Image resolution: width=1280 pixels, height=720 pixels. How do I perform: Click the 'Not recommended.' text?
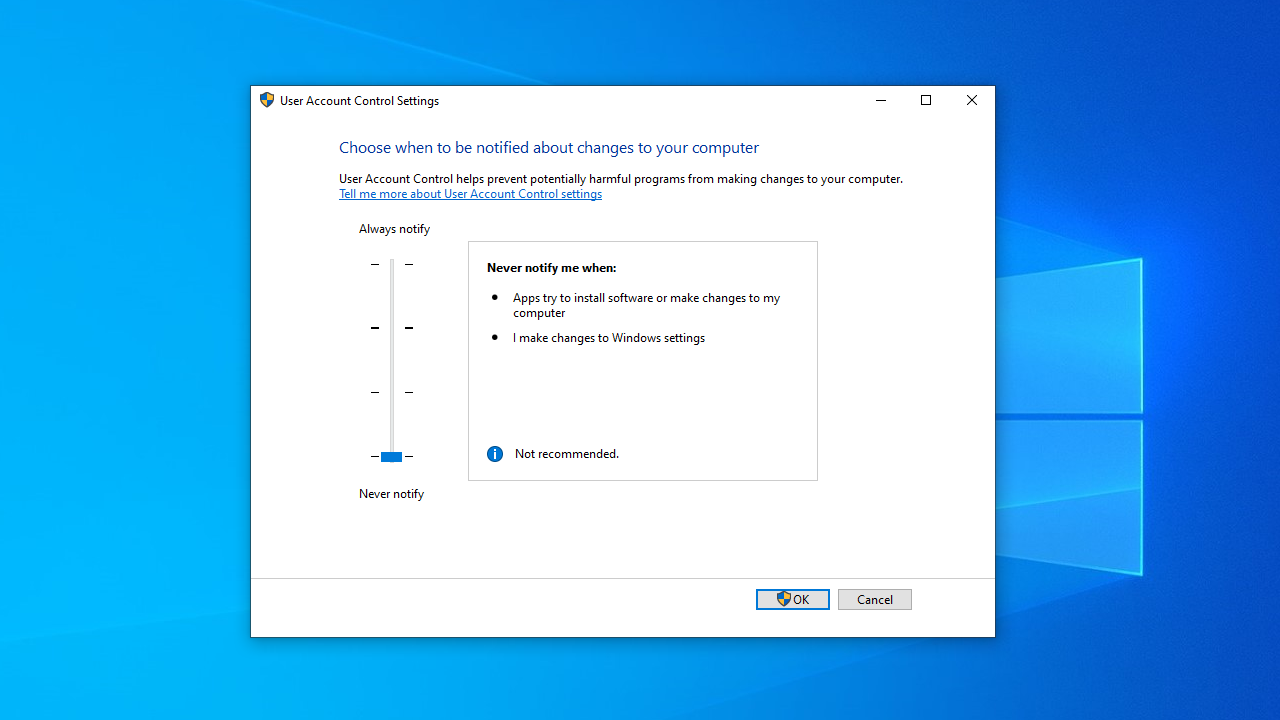566,454
